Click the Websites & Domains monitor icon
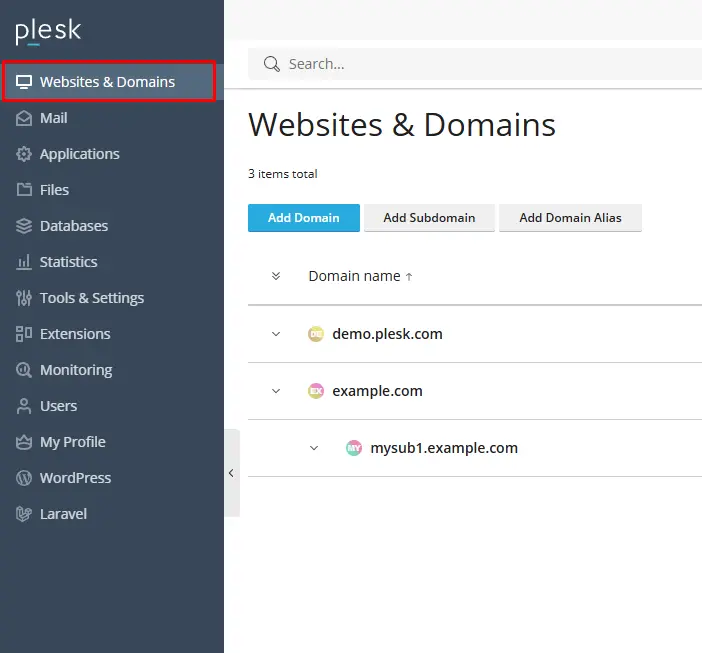The image size is (702, 653). click(x=24, y=82)
